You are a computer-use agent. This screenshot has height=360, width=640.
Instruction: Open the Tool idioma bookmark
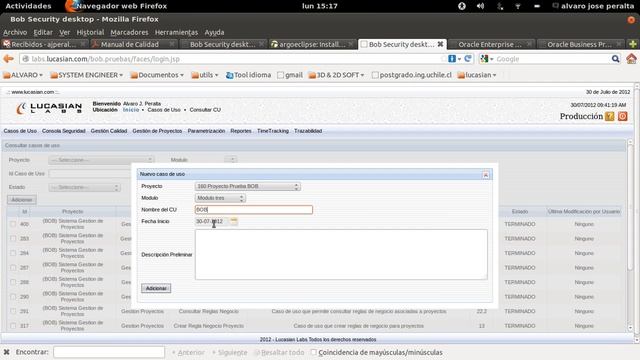click(x=248, y=75)
